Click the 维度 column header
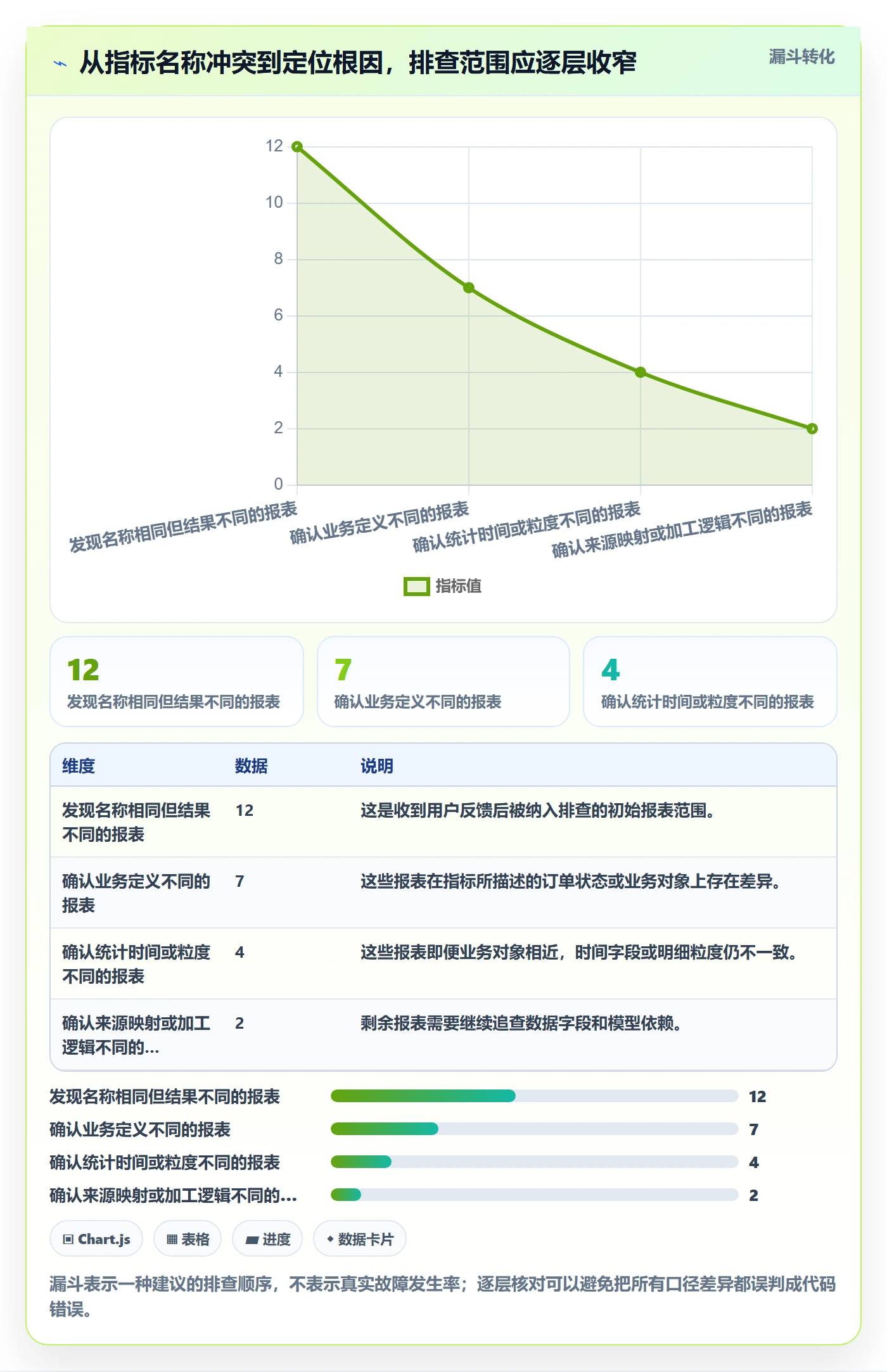This screenshot has height=1372, width=887. coord(79,766)
